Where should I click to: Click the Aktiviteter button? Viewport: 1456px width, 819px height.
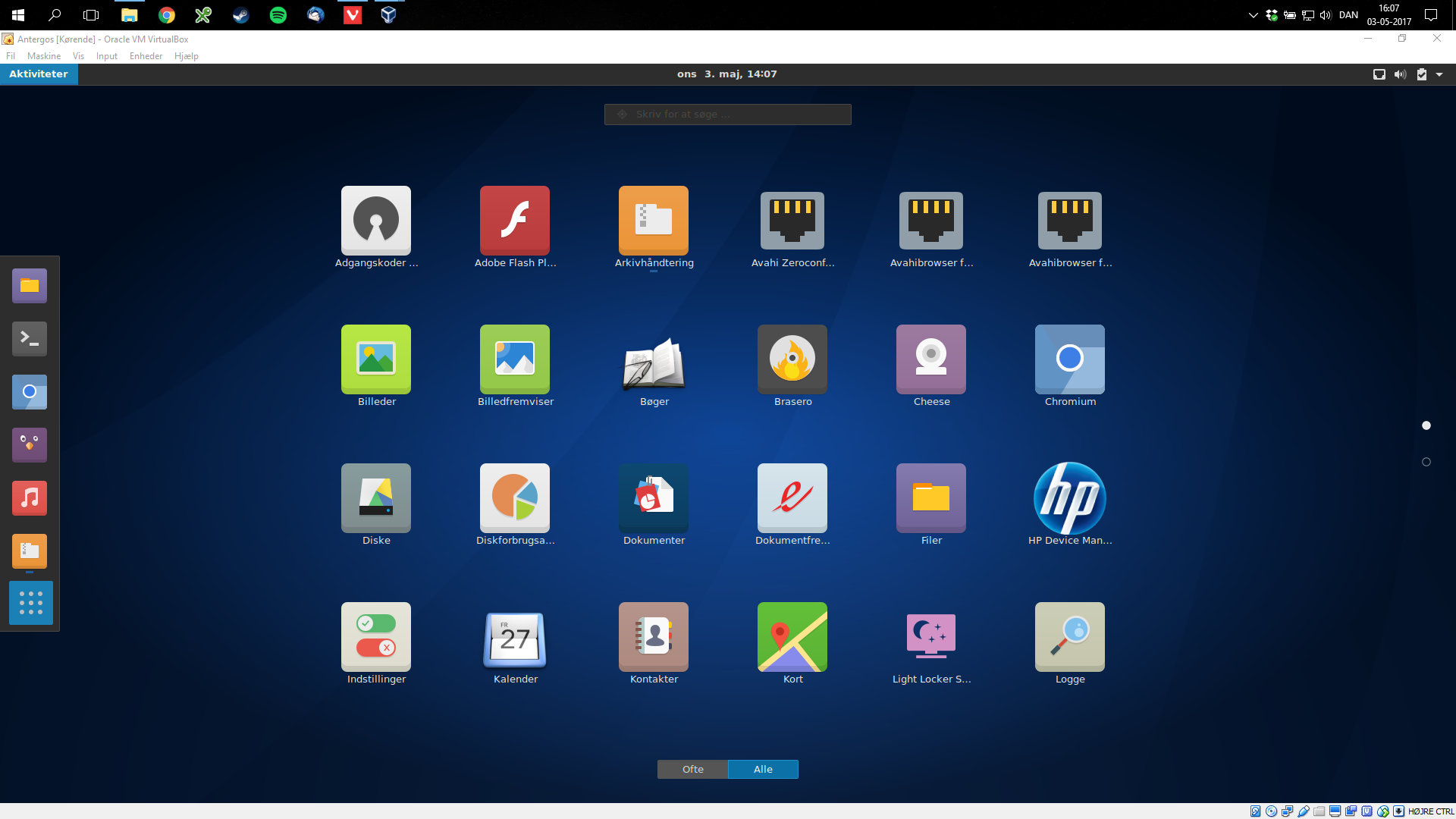tap(39, 74)
